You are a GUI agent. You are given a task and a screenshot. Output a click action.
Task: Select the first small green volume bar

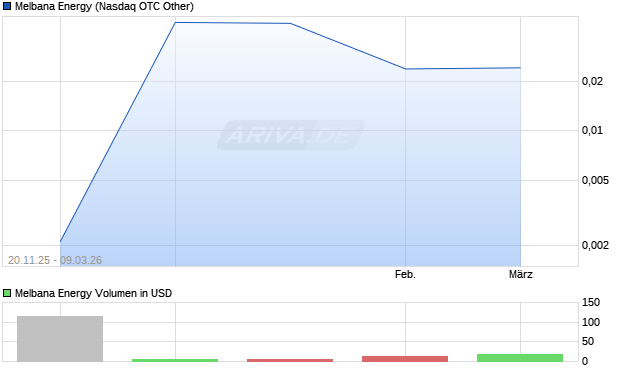tap(175, 360)
